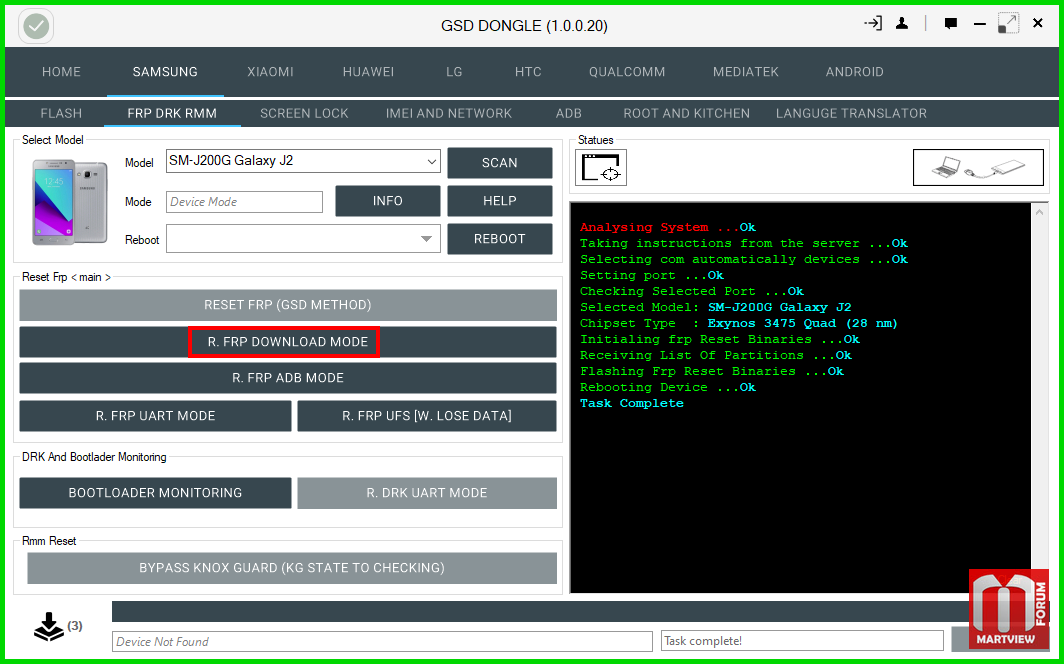Click 'Taking instructions from the server' log line
The height and width of the screenshot is (664, 1064).
(x=744, y=243)
